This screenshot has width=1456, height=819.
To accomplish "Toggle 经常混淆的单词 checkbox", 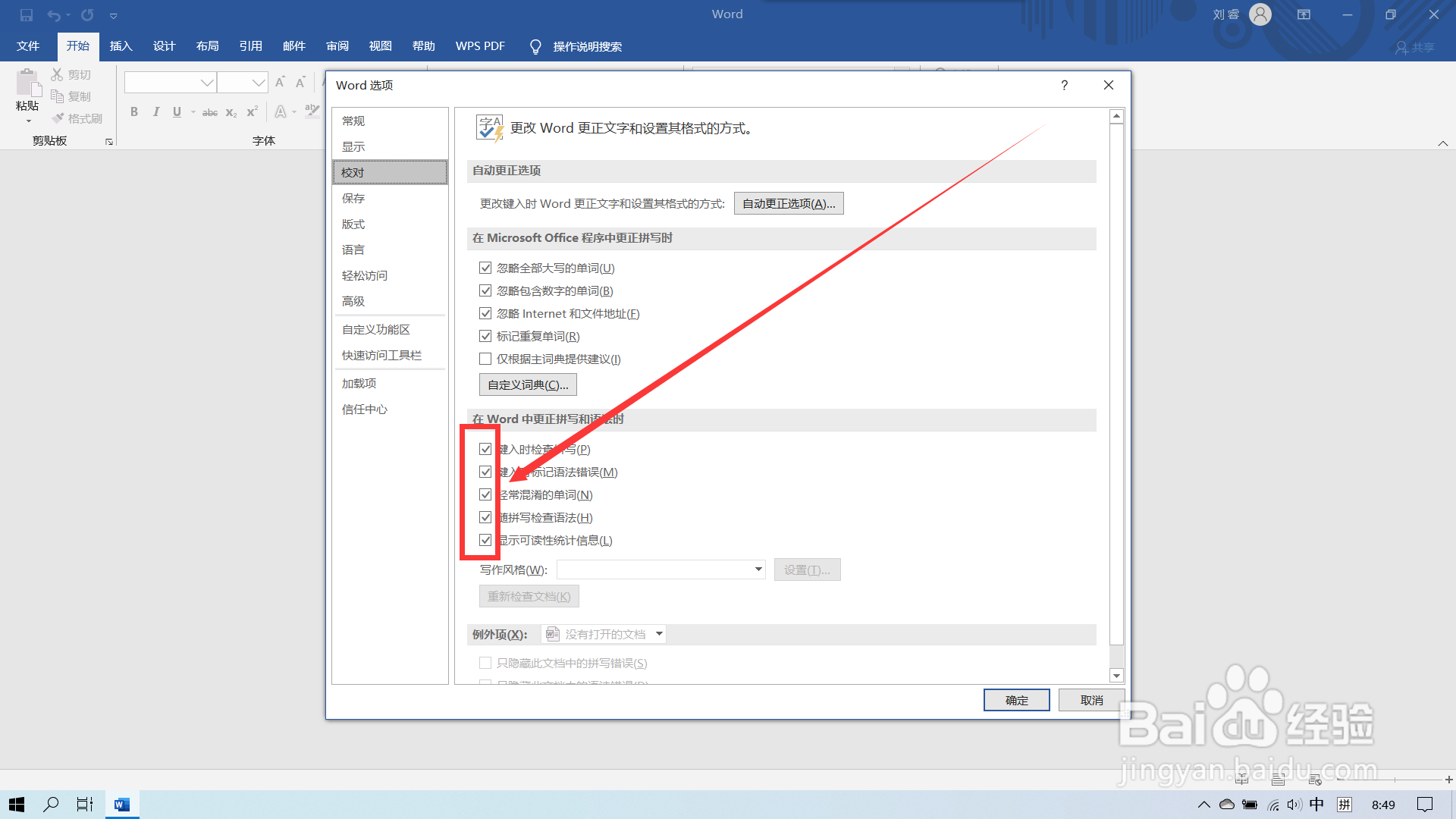I will (485, 494).
